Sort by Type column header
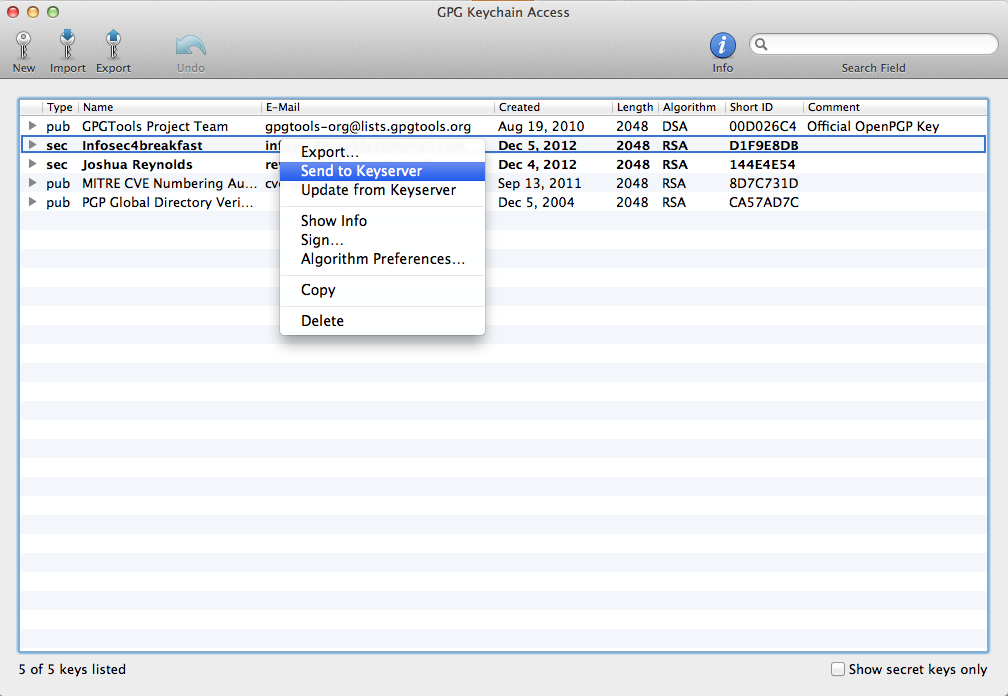 [x=60, y=107]
